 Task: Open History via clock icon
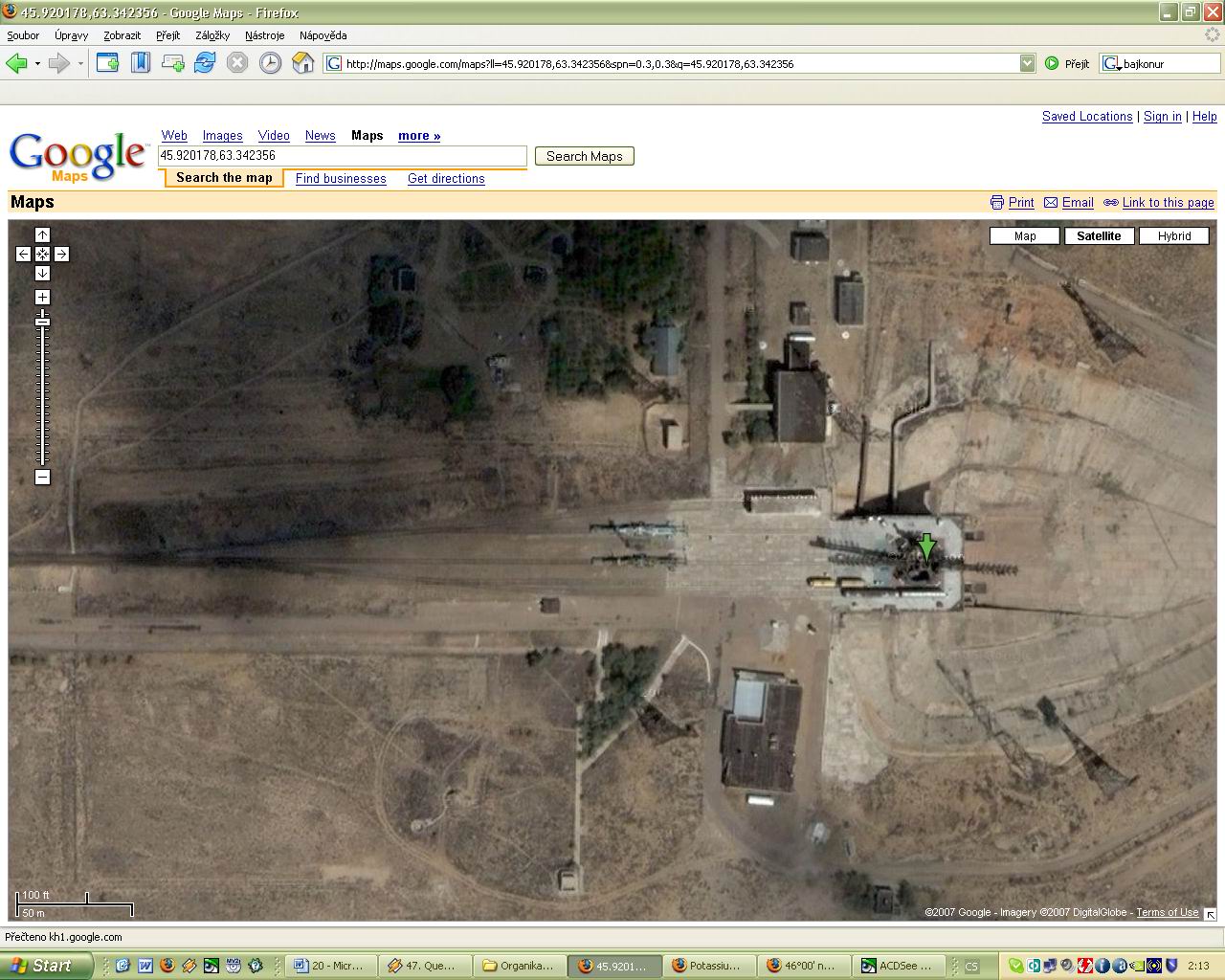coord(271,63)
